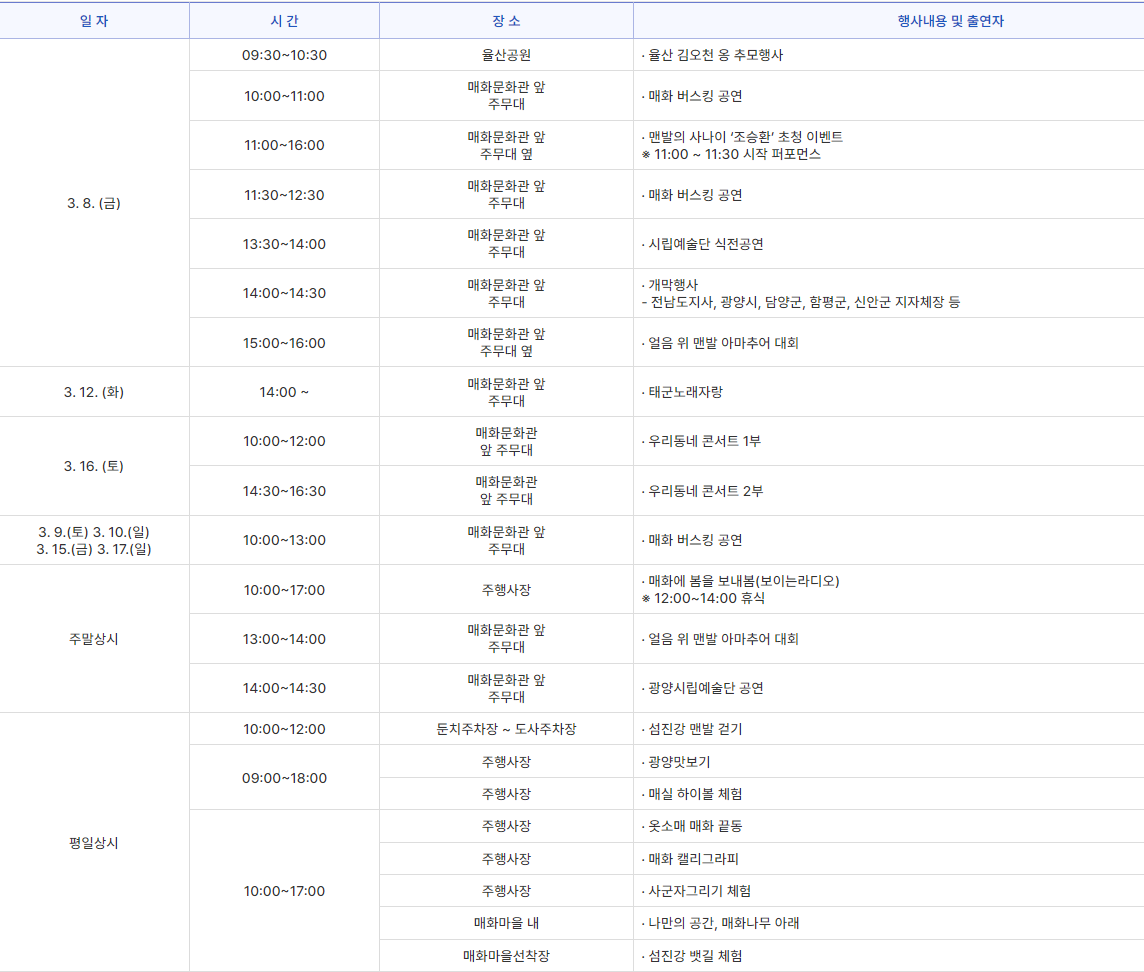The width and height of the screenshot is (1144, 972).
Task: Select '주행사장' in the 매화 캘리그라피 row
Action: 506,859
